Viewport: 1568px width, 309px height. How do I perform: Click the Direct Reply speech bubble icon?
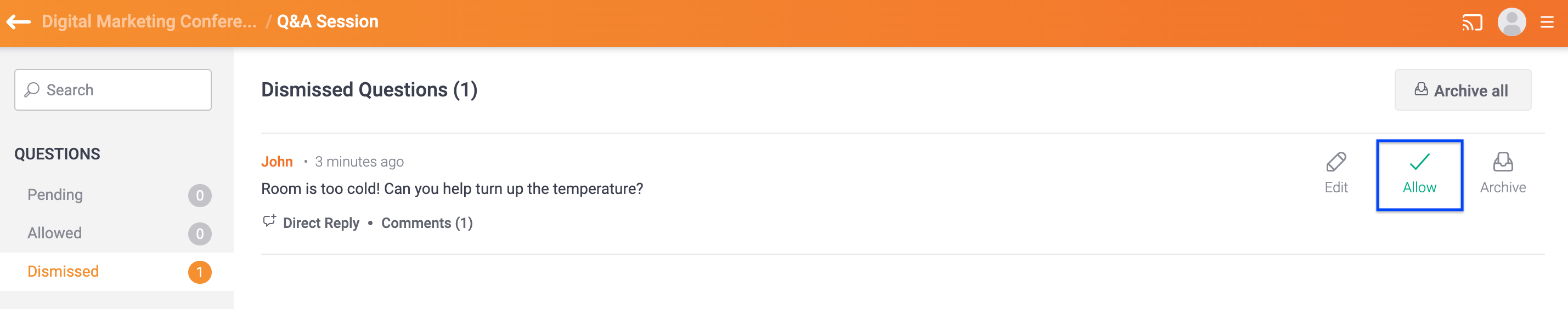(269, 221)
